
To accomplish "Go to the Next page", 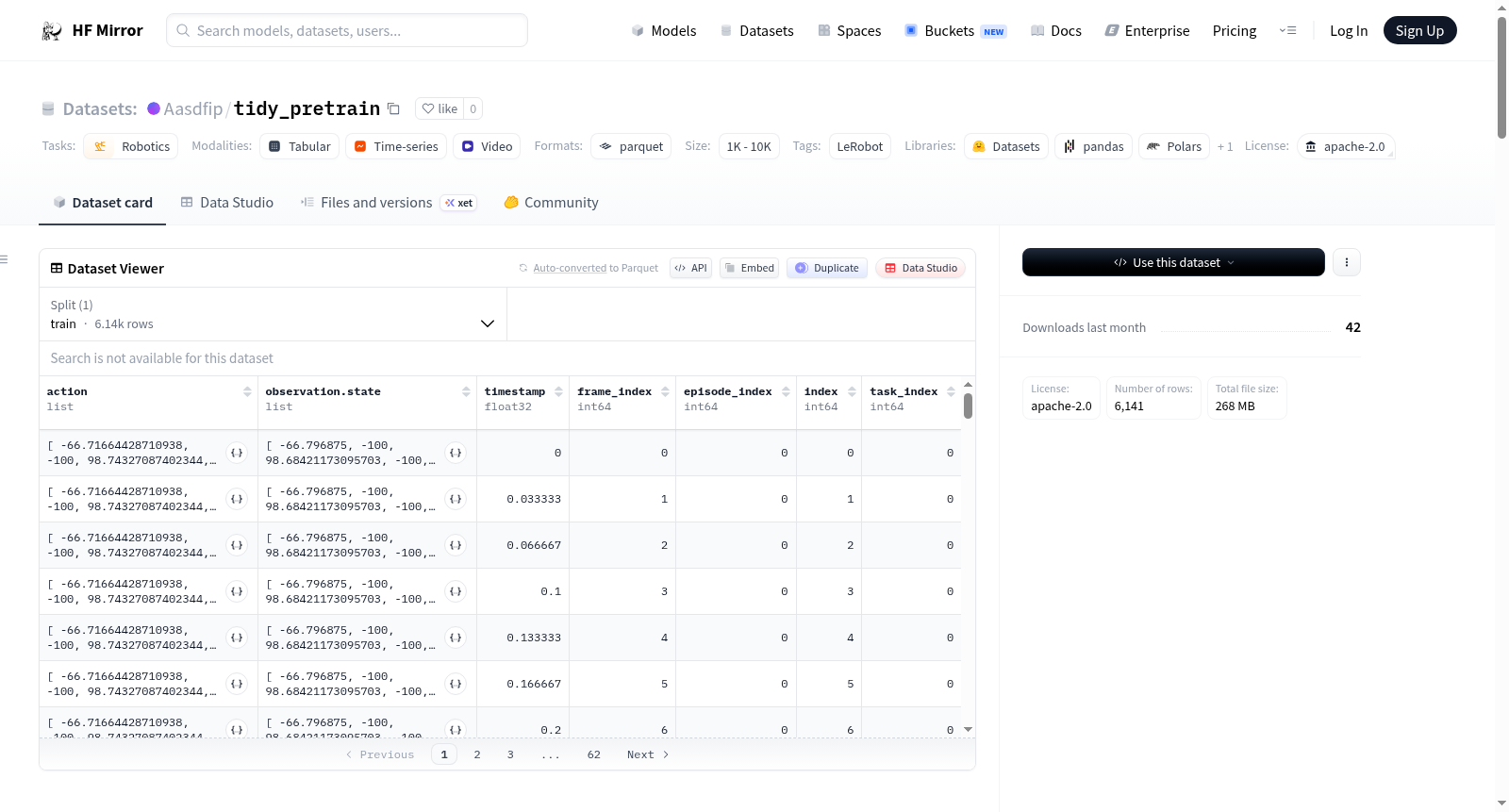I will (648, 754).
